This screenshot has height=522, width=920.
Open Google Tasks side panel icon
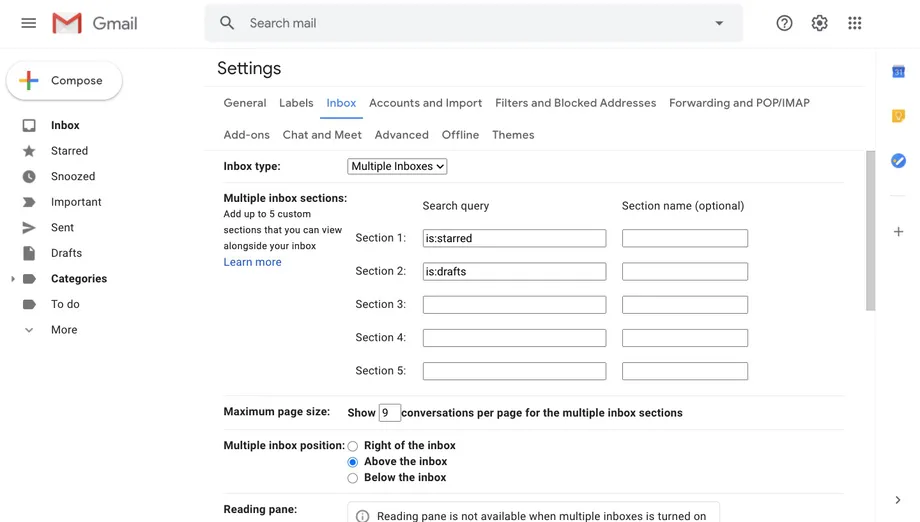(898, 161)
